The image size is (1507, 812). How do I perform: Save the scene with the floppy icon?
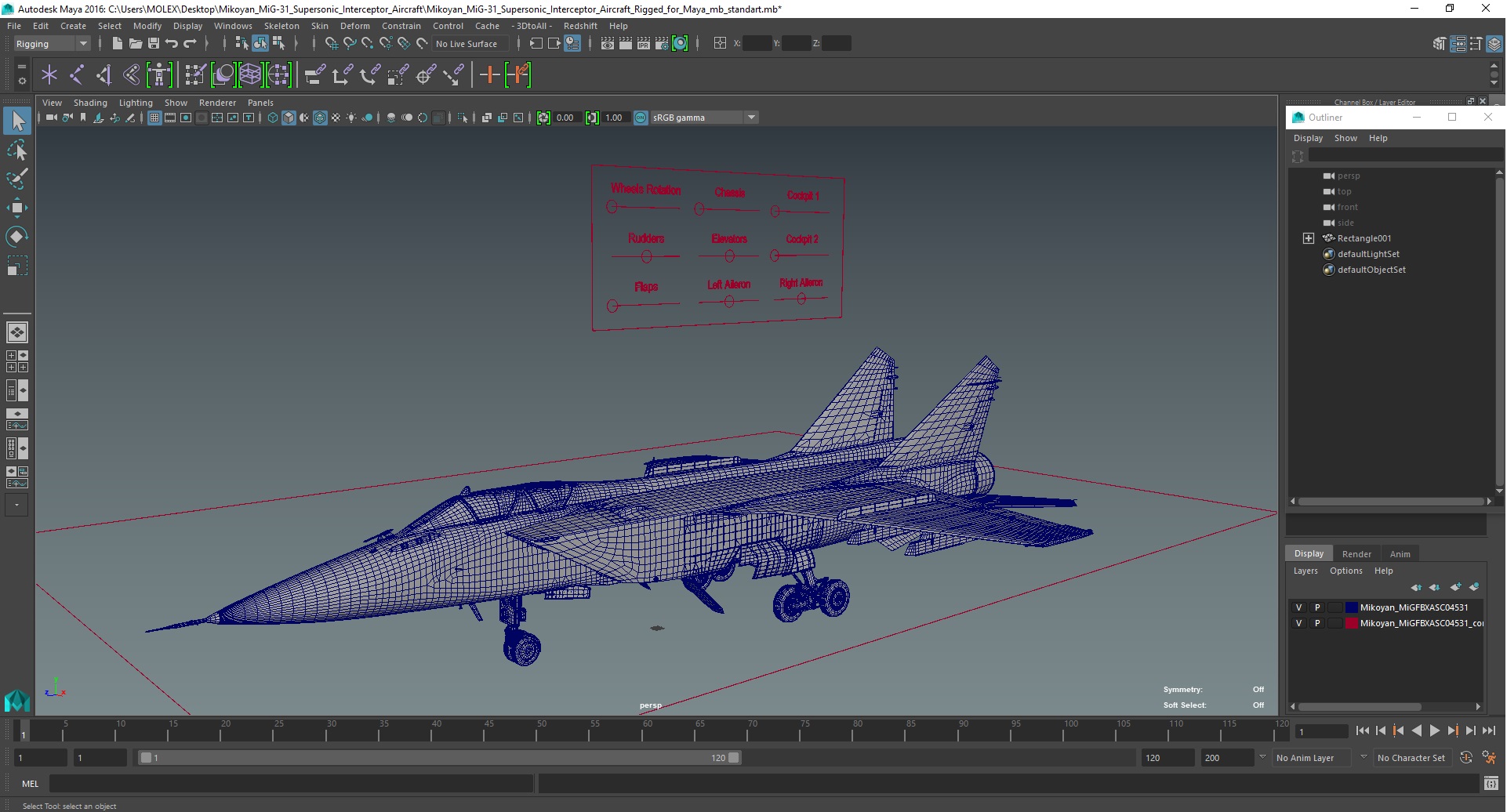(x=154, y=44)
